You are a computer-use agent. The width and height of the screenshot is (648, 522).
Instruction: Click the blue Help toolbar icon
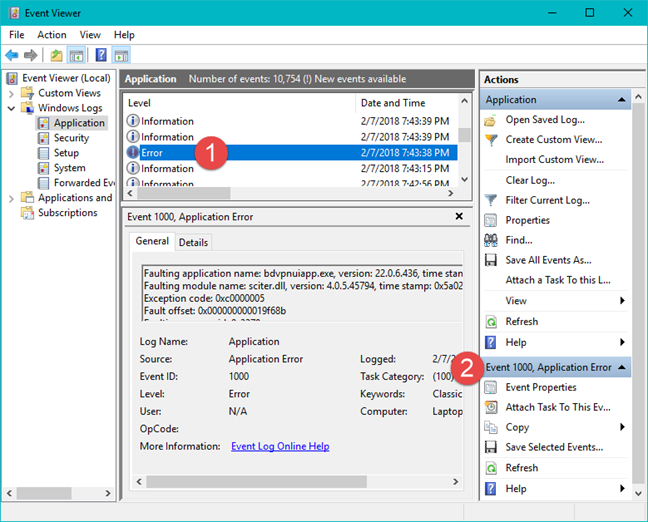point(101,55)
